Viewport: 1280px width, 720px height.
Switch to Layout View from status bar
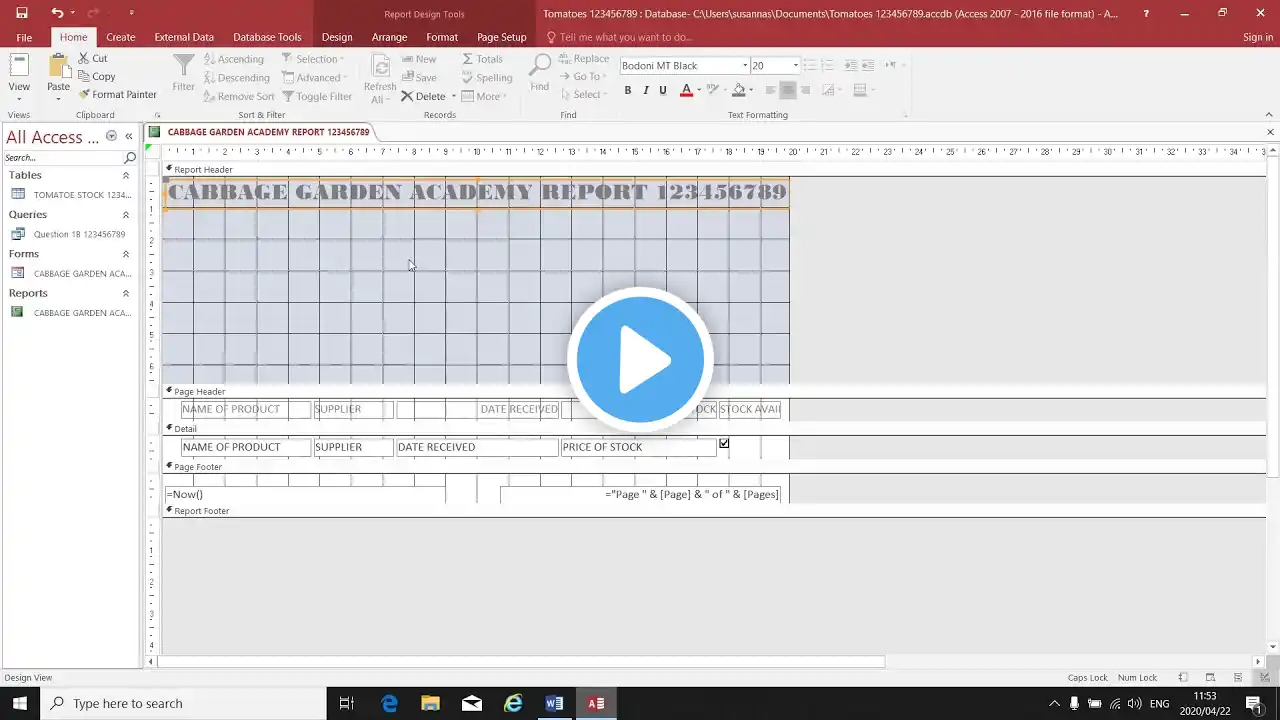point(1237,678)
